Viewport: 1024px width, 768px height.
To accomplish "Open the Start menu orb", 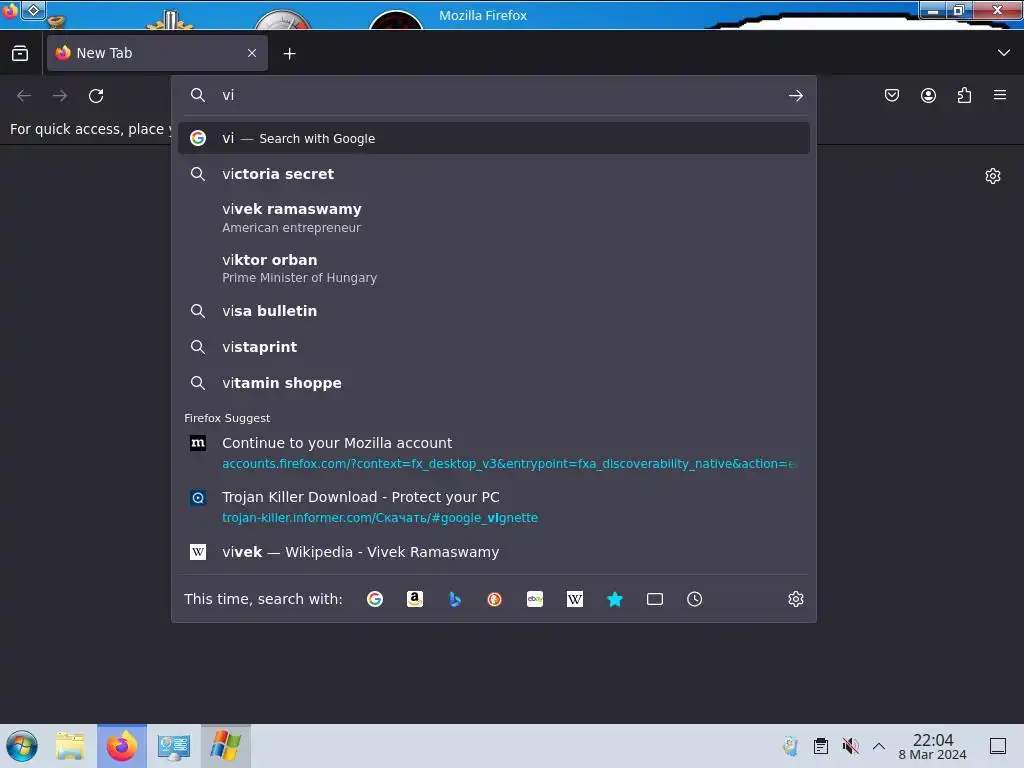I will [x=22, y=746].
